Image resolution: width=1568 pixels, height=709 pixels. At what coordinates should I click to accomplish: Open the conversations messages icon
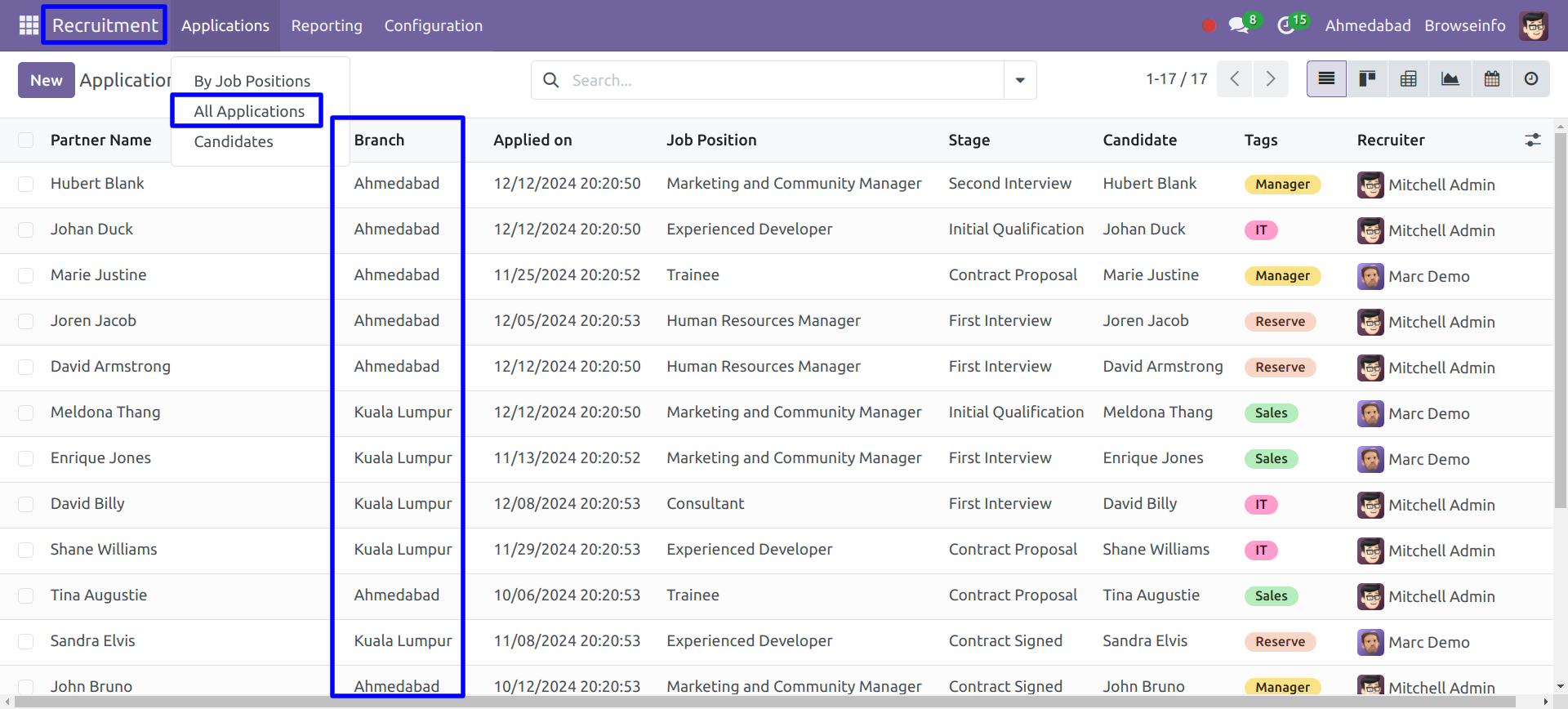pos(1240,25)
